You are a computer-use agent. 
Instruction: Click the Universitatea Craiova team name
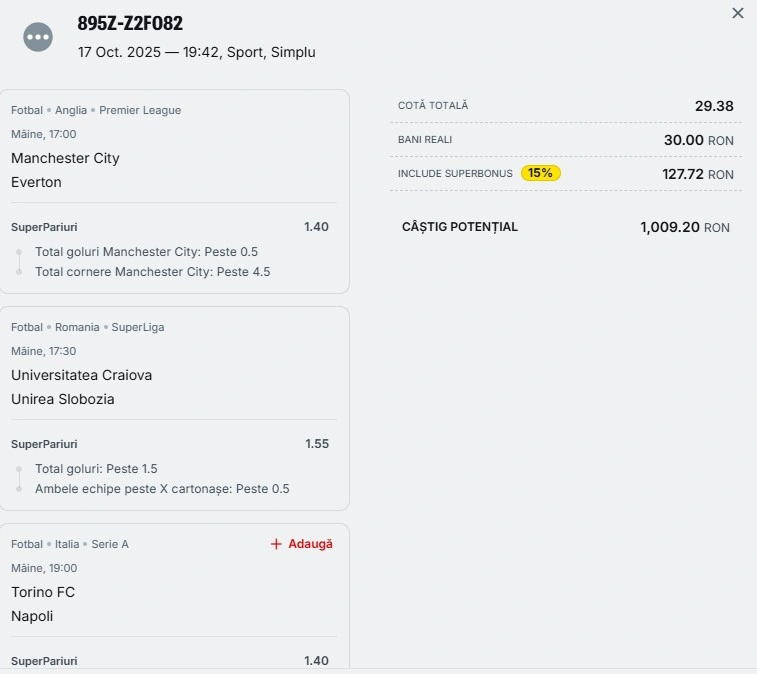click(81, 375)
